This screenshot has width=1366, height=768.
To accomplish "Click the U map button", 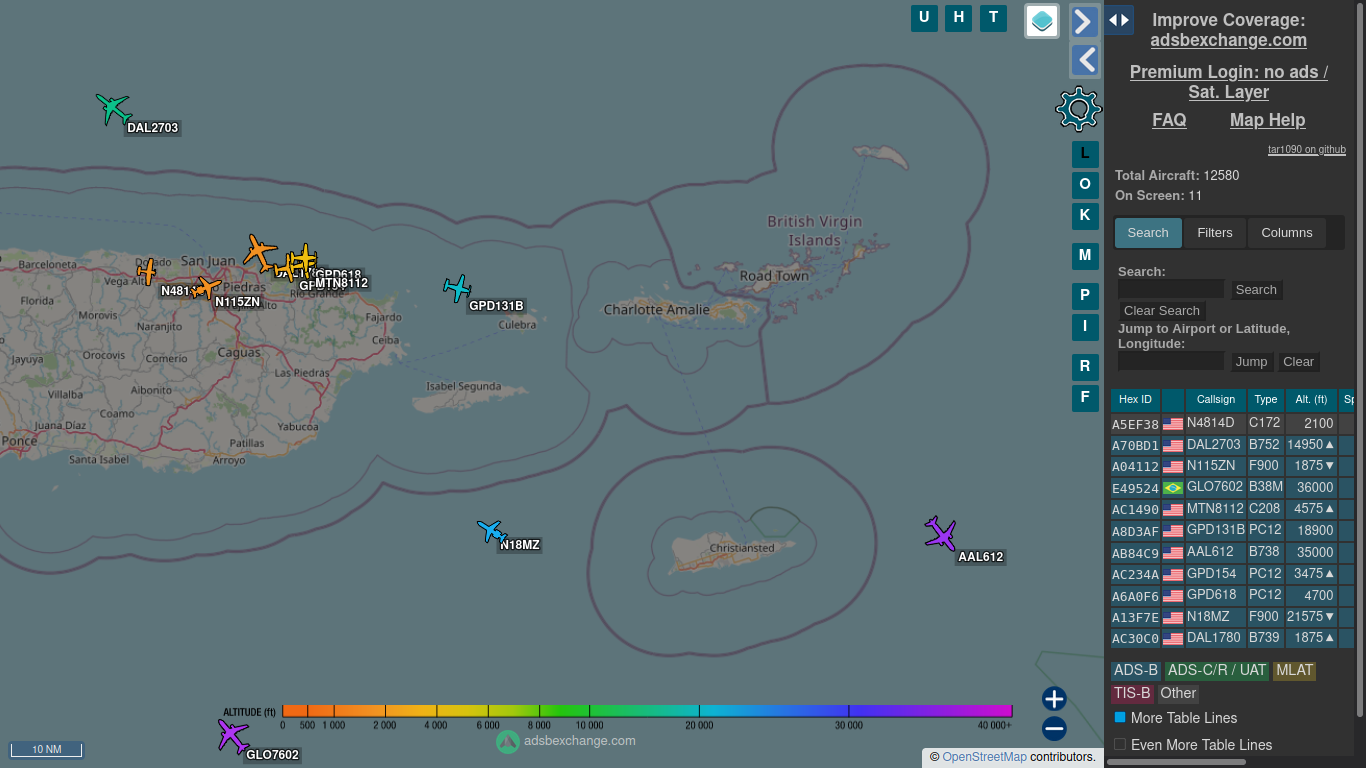I will 924,17.
